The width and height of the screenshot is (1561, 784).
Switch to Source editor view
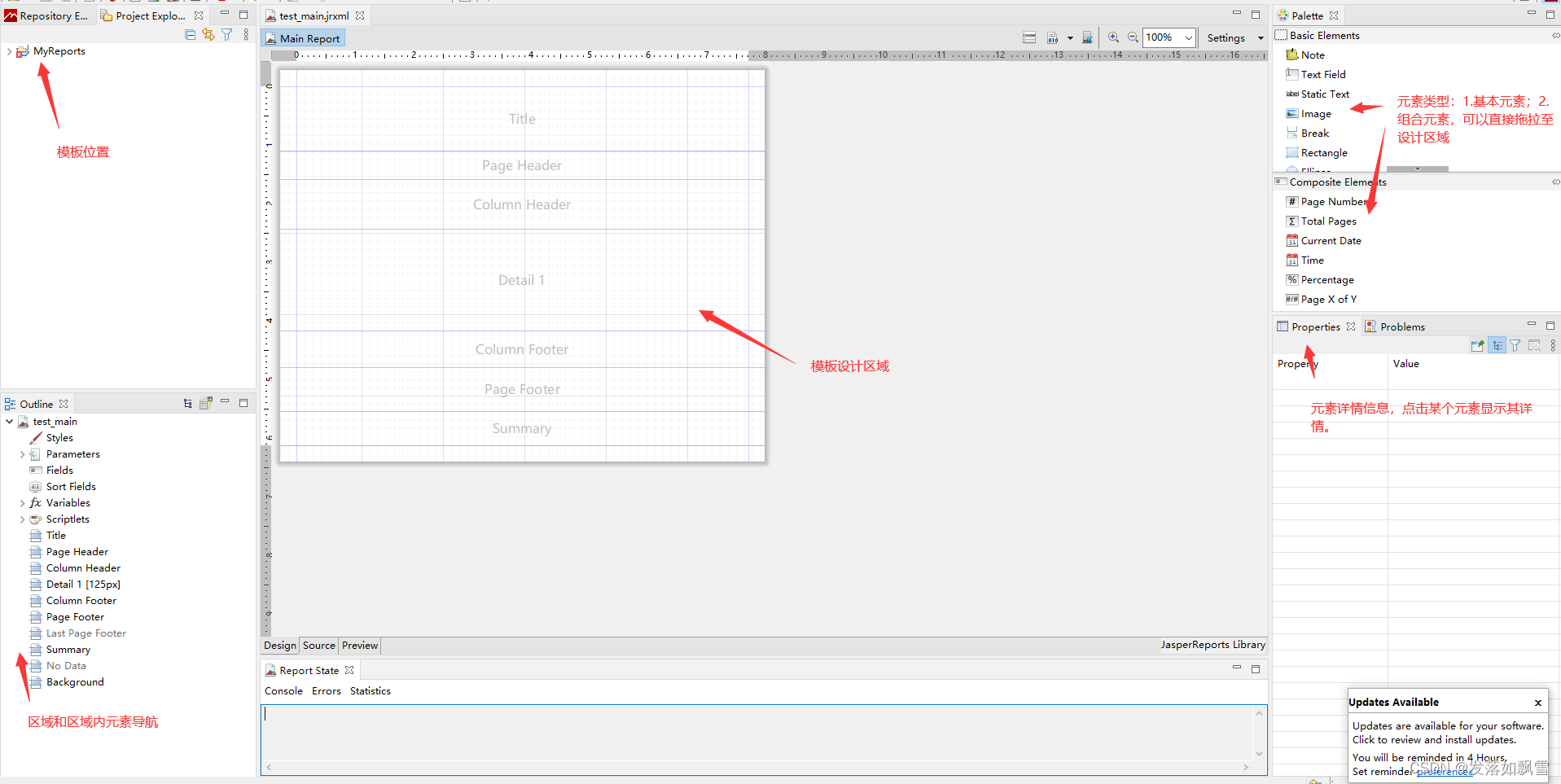(x=319, y=646)
